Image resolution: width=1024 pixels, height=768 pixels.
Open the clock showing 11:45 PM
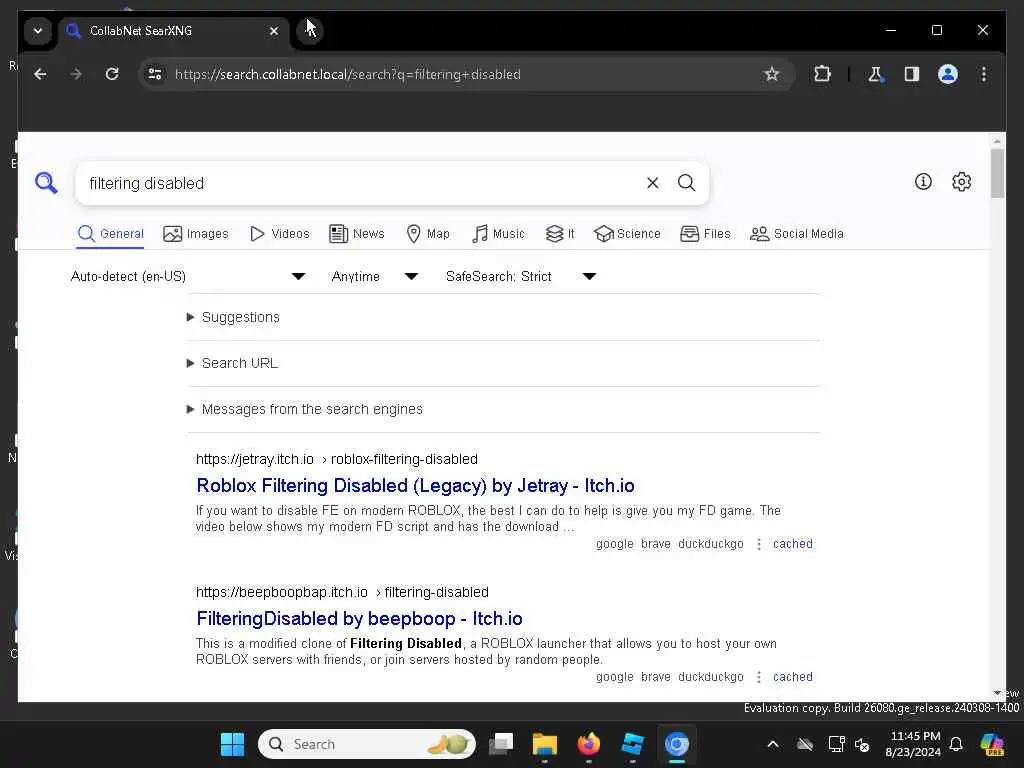[x=913, y=744]
